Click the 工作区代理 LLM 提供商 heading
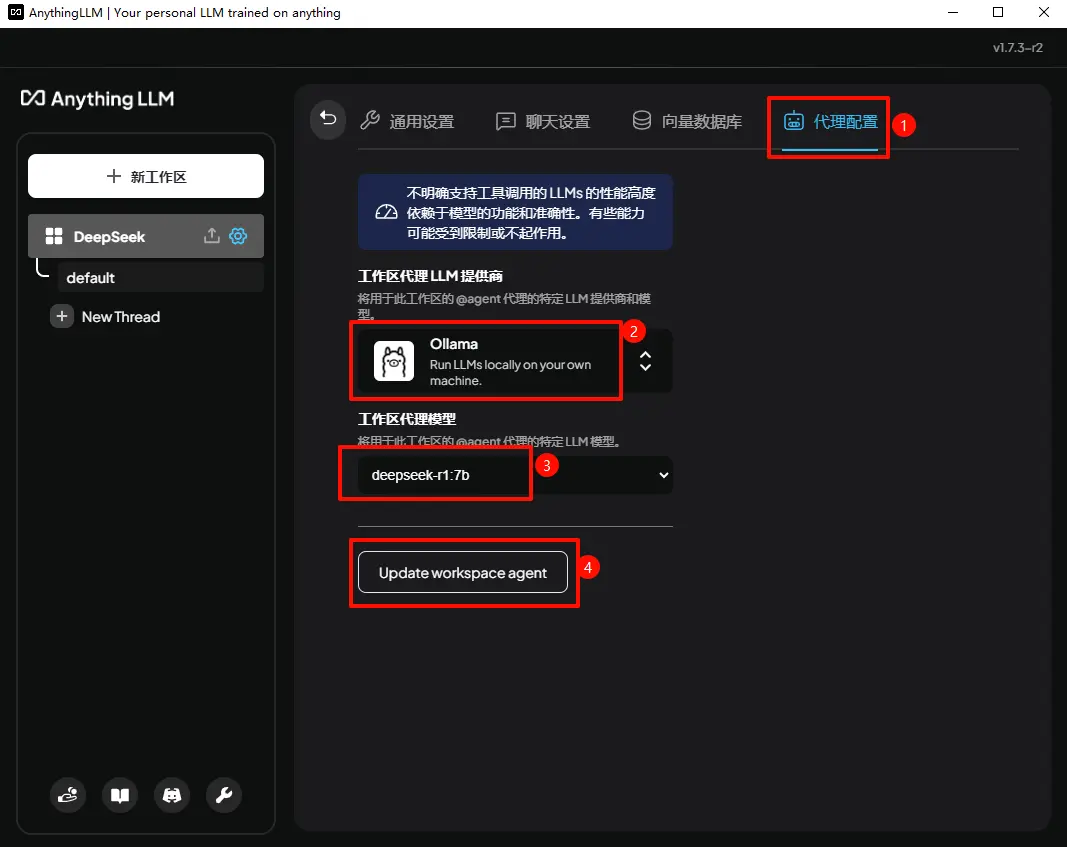The height and width of the screenshot is (847, 1067). click(430, 276)
